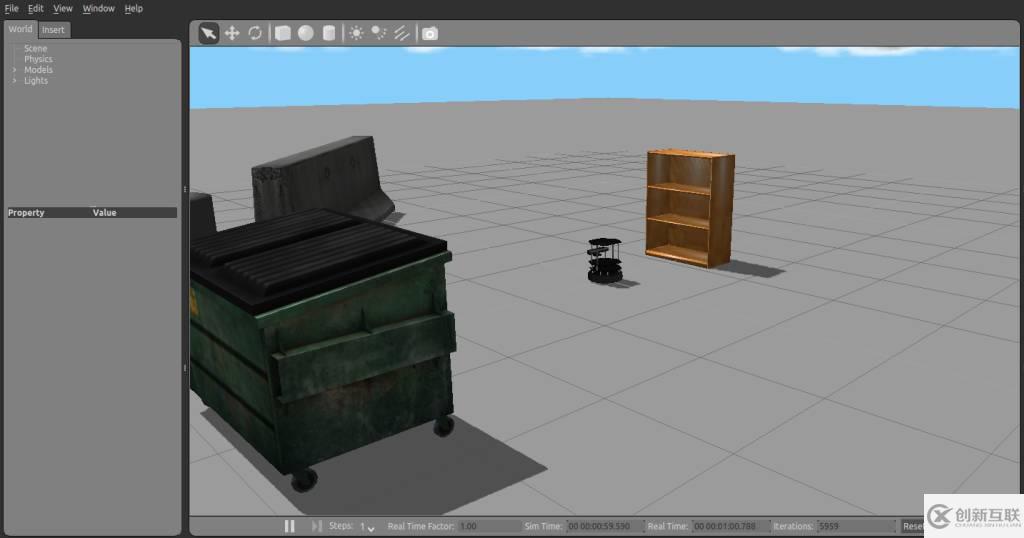Viewport: 1024px width, 538px height.
Task: Click the Reset time button
Action: pos(912,526)
